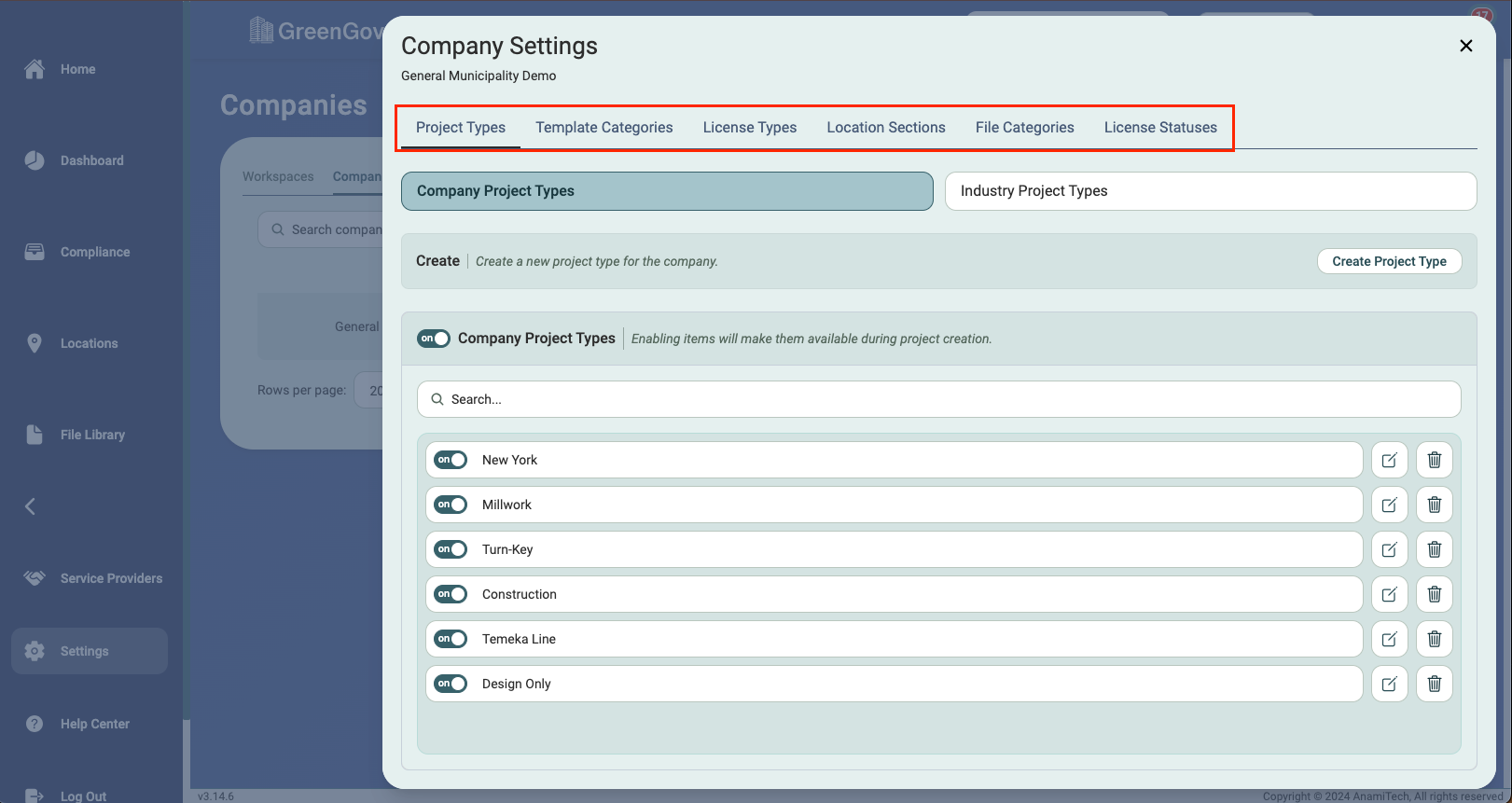Delete the Construction project type
Screen dimensions: 1512x803
1435,594
